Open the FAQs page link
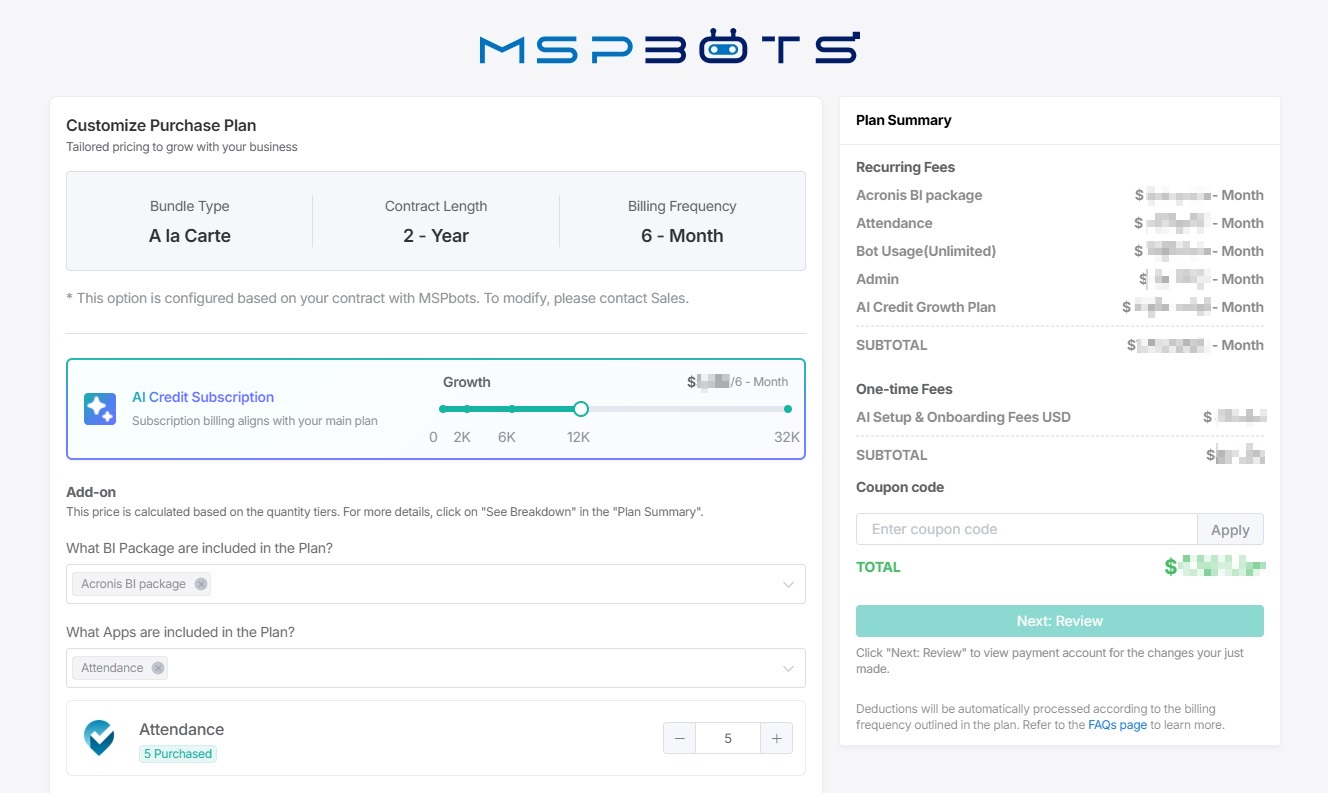The height and width of the screenshot is (793, 1328). click(1117, 725)
